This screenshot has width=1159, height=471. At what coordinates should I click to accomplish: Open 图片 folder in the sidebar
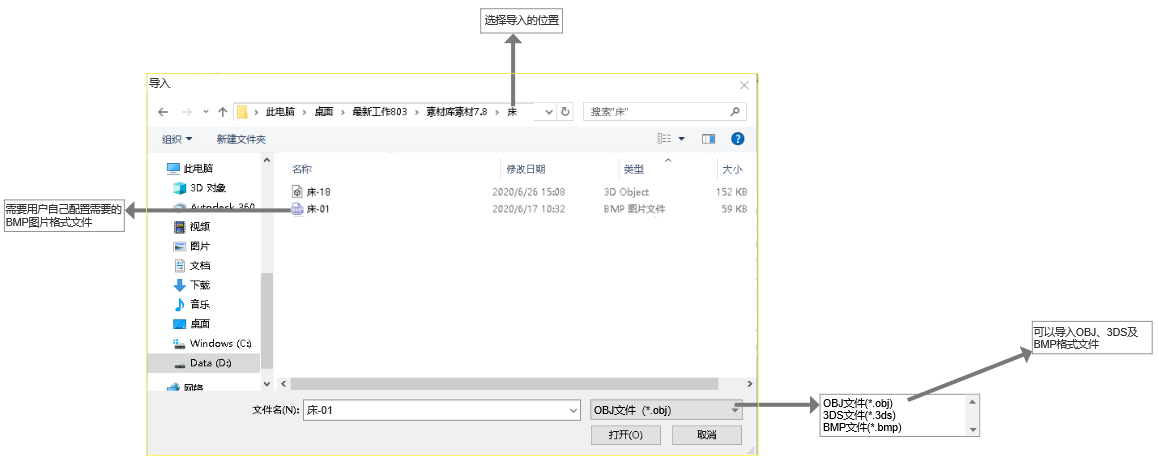pos(192,245)
